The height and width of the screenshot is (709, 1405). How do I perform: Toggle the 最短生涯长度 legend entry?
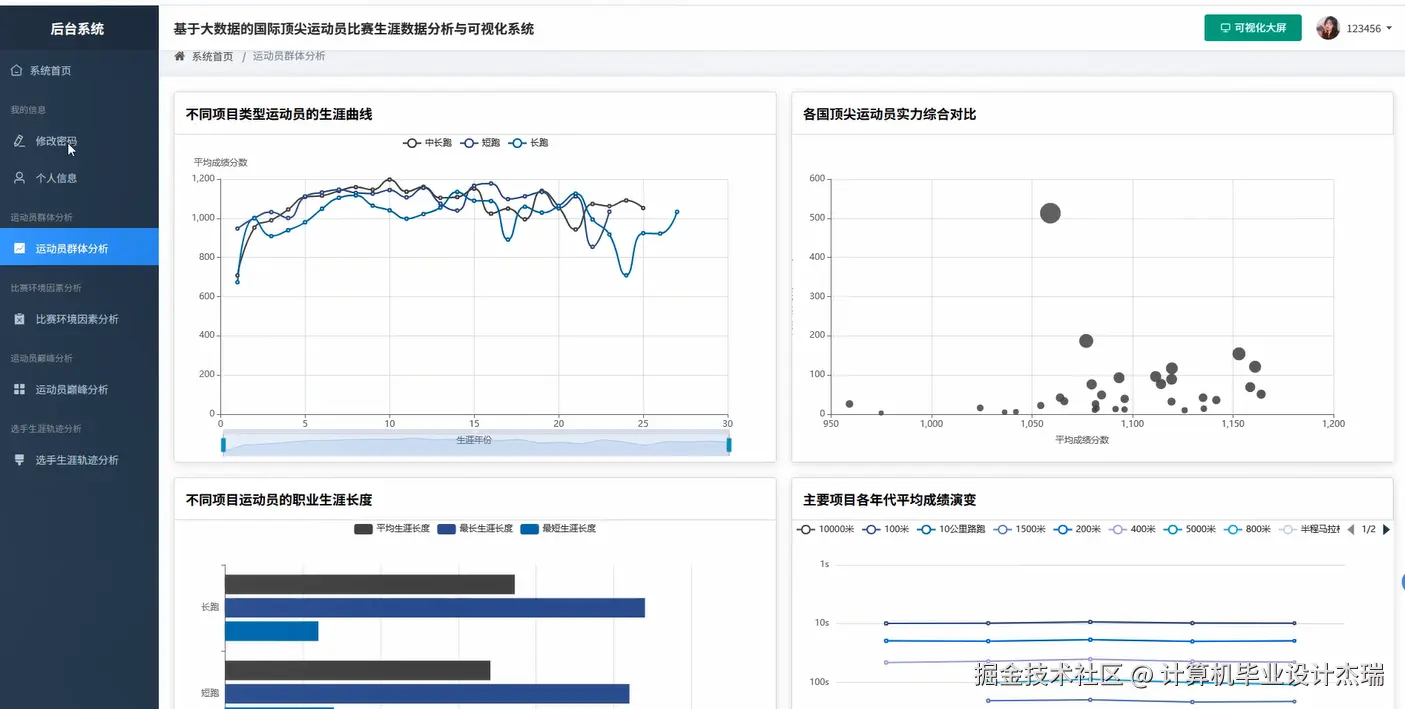pos(558,529)
